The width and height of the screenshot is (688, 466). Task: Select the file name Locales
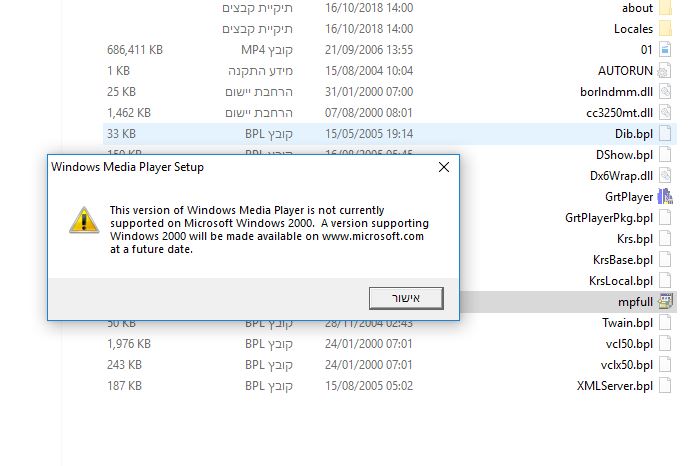click(x=634, y=29)
